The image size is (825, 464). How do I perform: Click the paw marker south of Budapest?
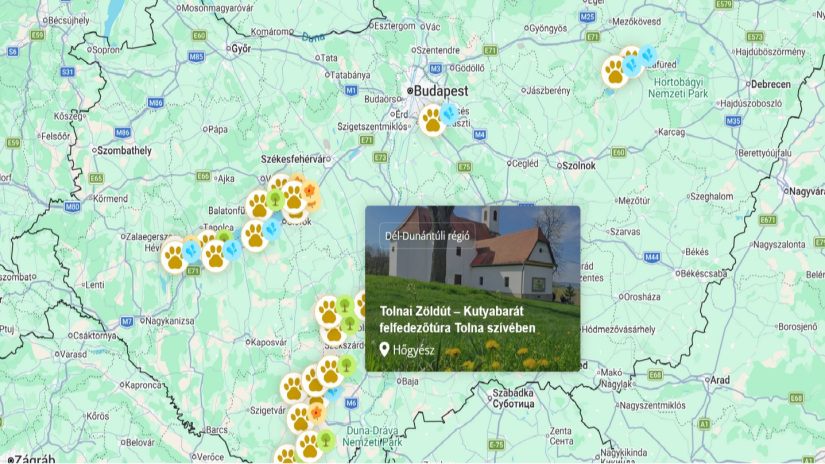point(432,120)
